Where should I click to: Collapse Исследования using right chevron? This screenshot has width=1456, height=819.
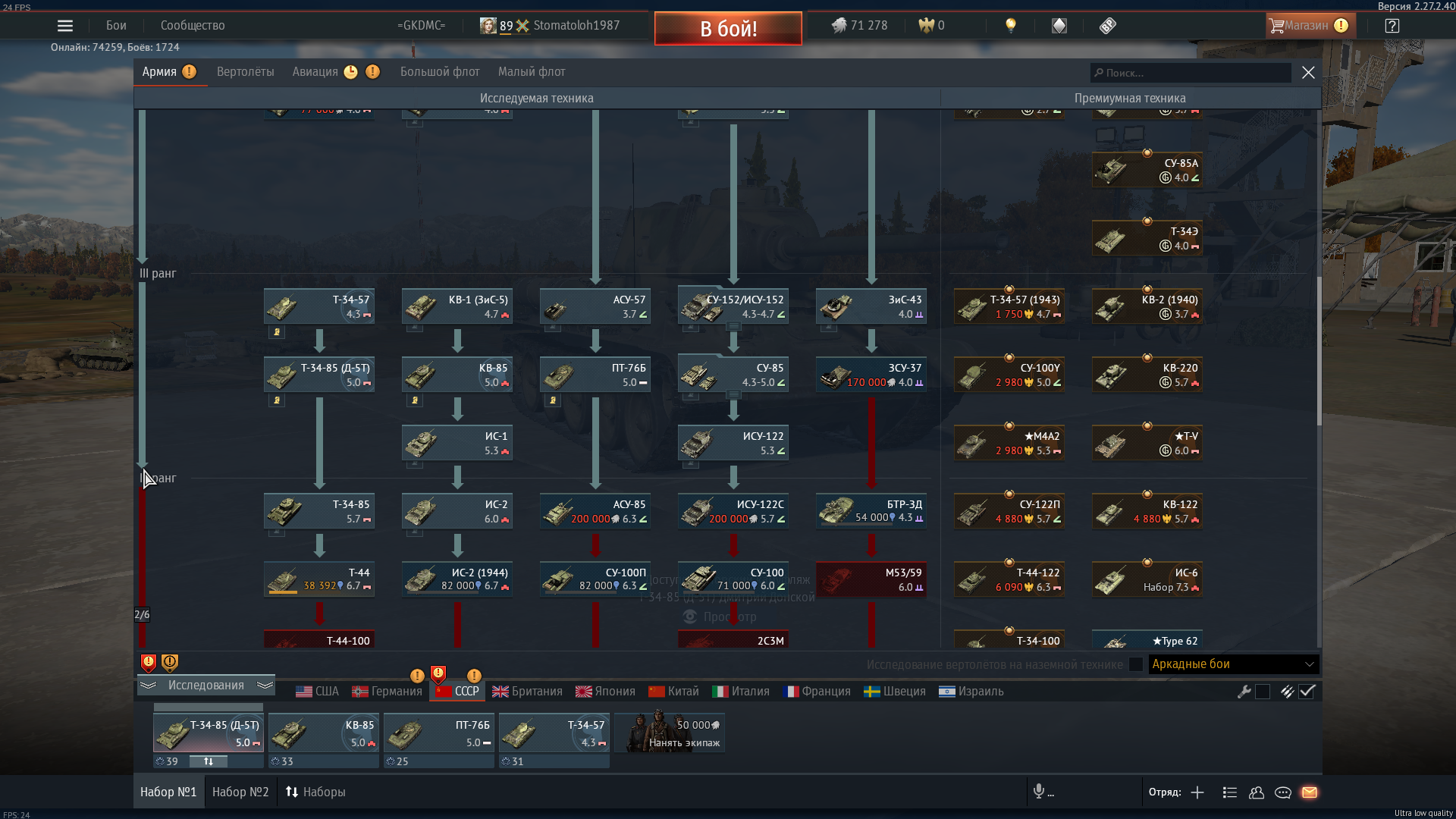pos(265,686)
